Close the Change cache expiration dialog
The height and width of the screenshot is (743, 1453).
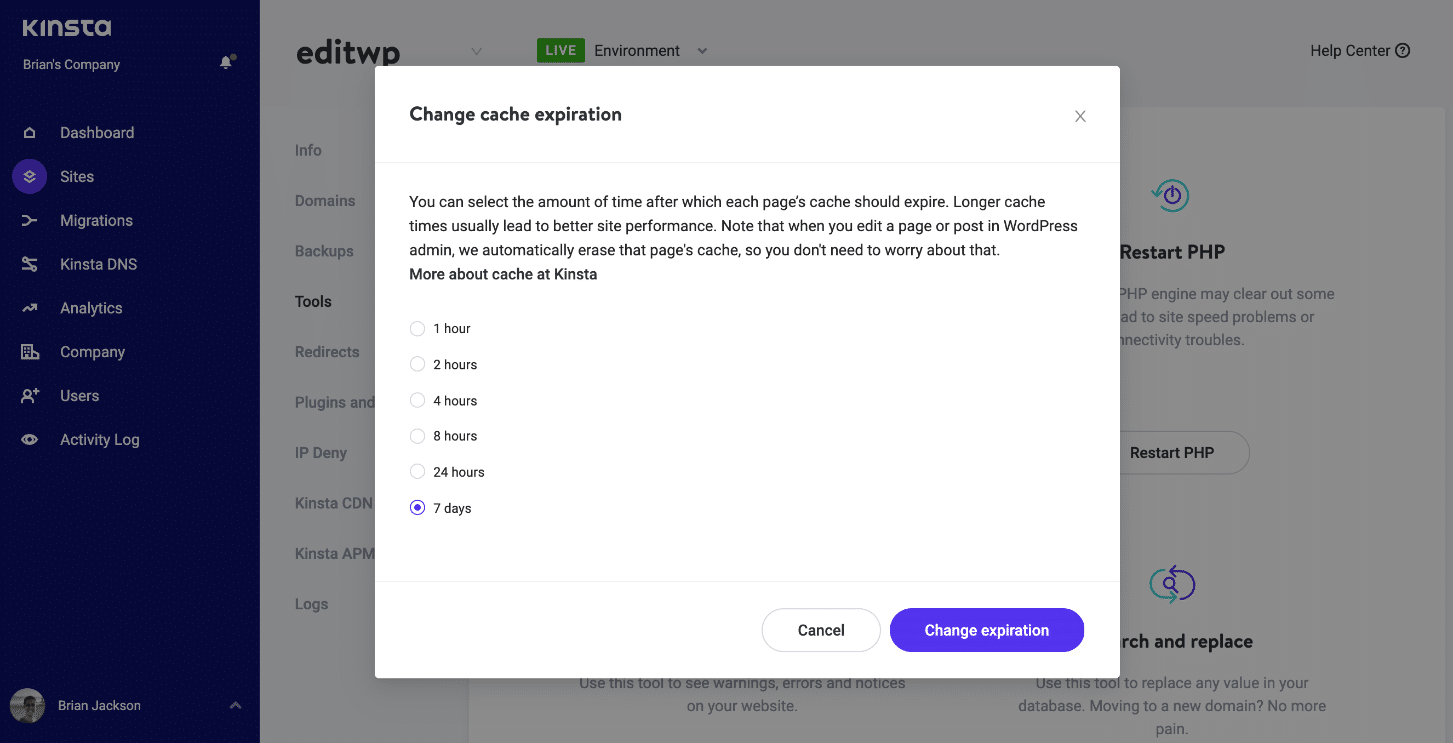(1080, 116)
